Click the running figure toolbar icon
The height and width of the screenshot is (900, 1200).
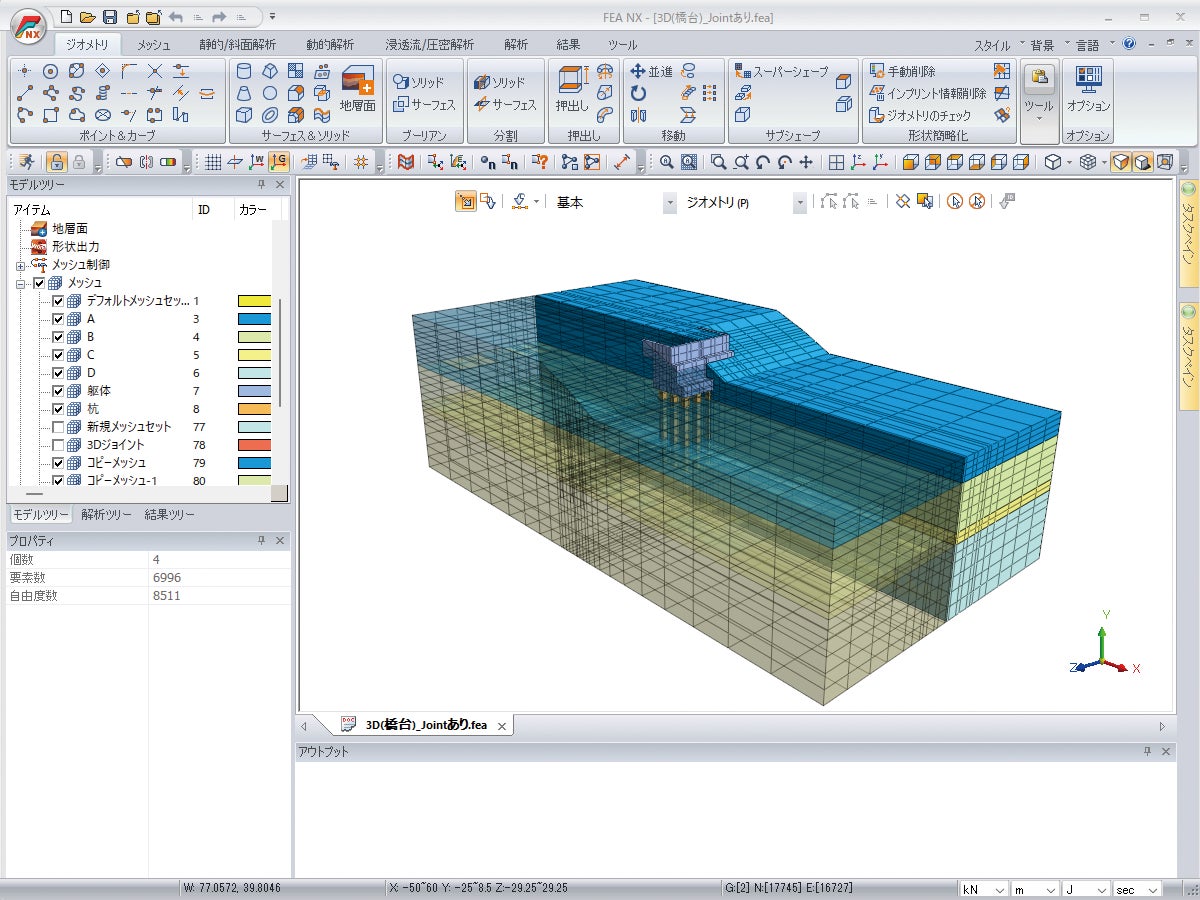click(x=25, y=162)
